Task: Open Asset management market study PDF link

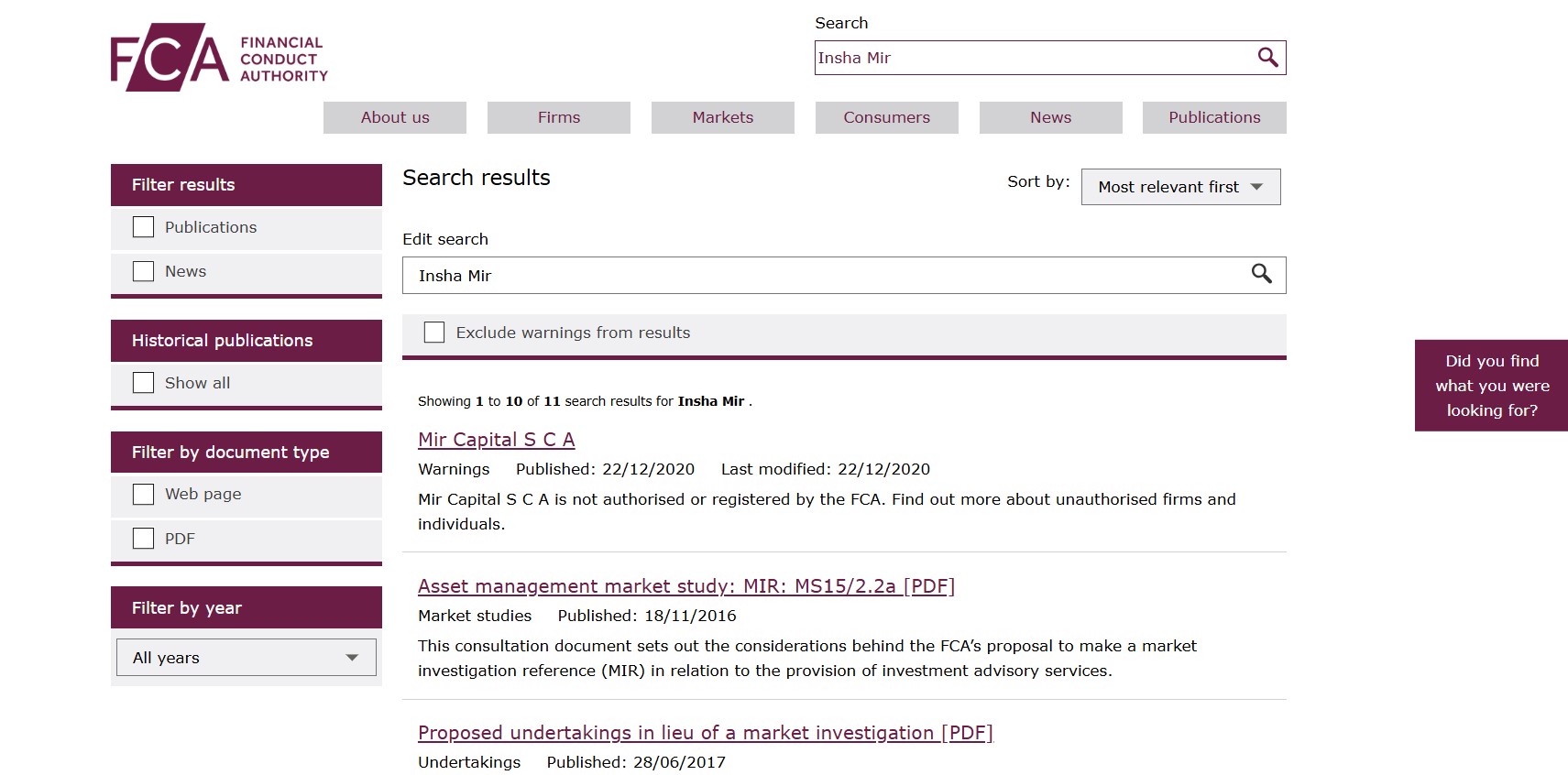Action: (x=685, y=586)
